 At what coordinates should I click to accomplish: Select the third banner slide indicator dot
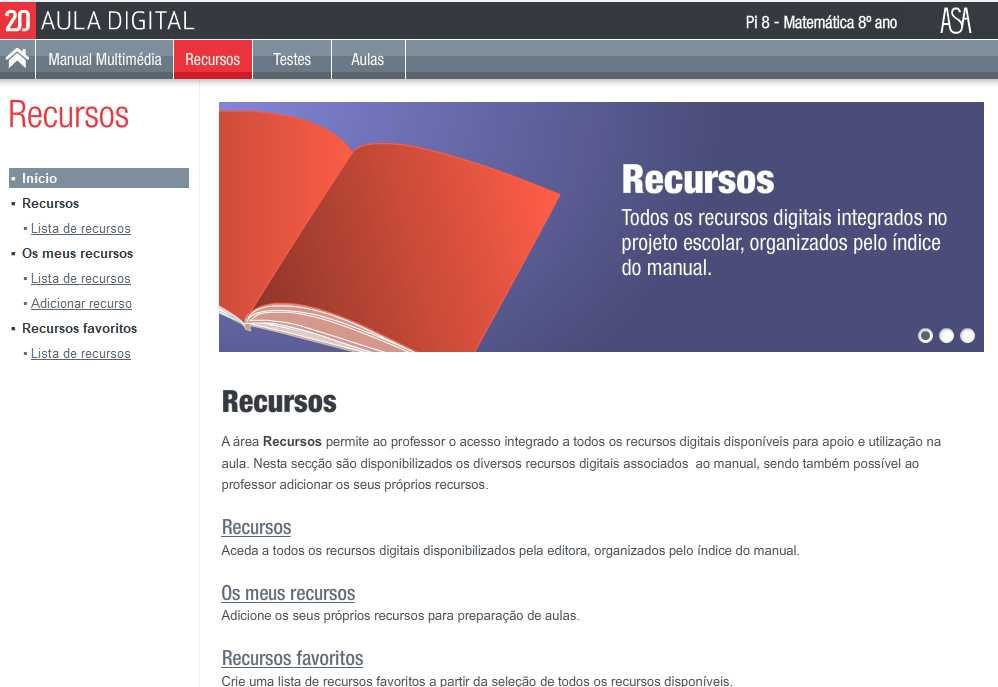[967, 336]
